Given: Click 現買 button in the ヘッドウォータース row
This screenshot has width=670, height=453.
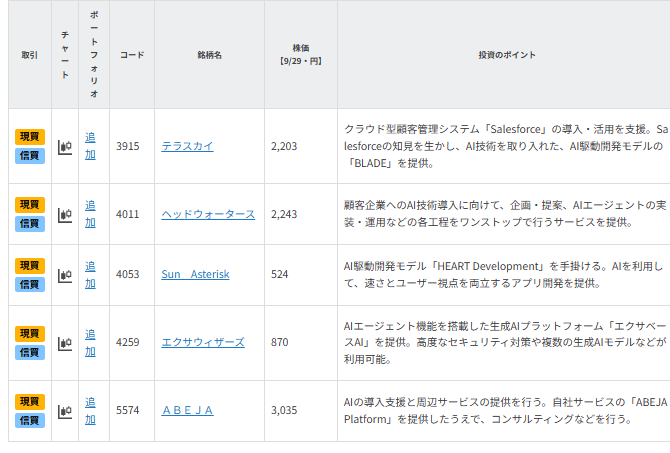Looking at the screenshot, I should coord(30,205).
